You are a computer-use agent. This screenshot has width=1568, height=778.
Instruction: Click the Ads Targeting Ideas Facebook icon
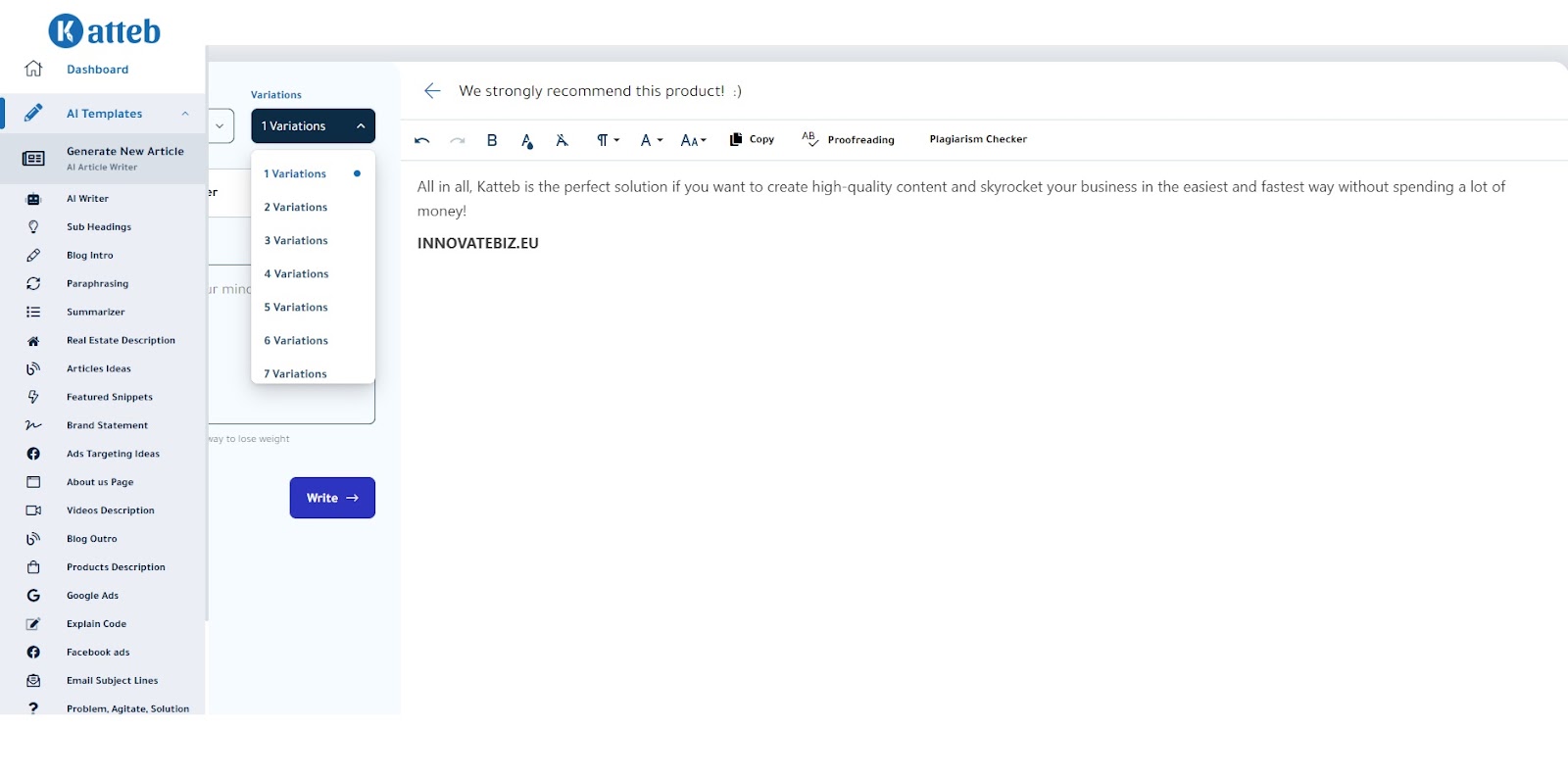point(33,455)
